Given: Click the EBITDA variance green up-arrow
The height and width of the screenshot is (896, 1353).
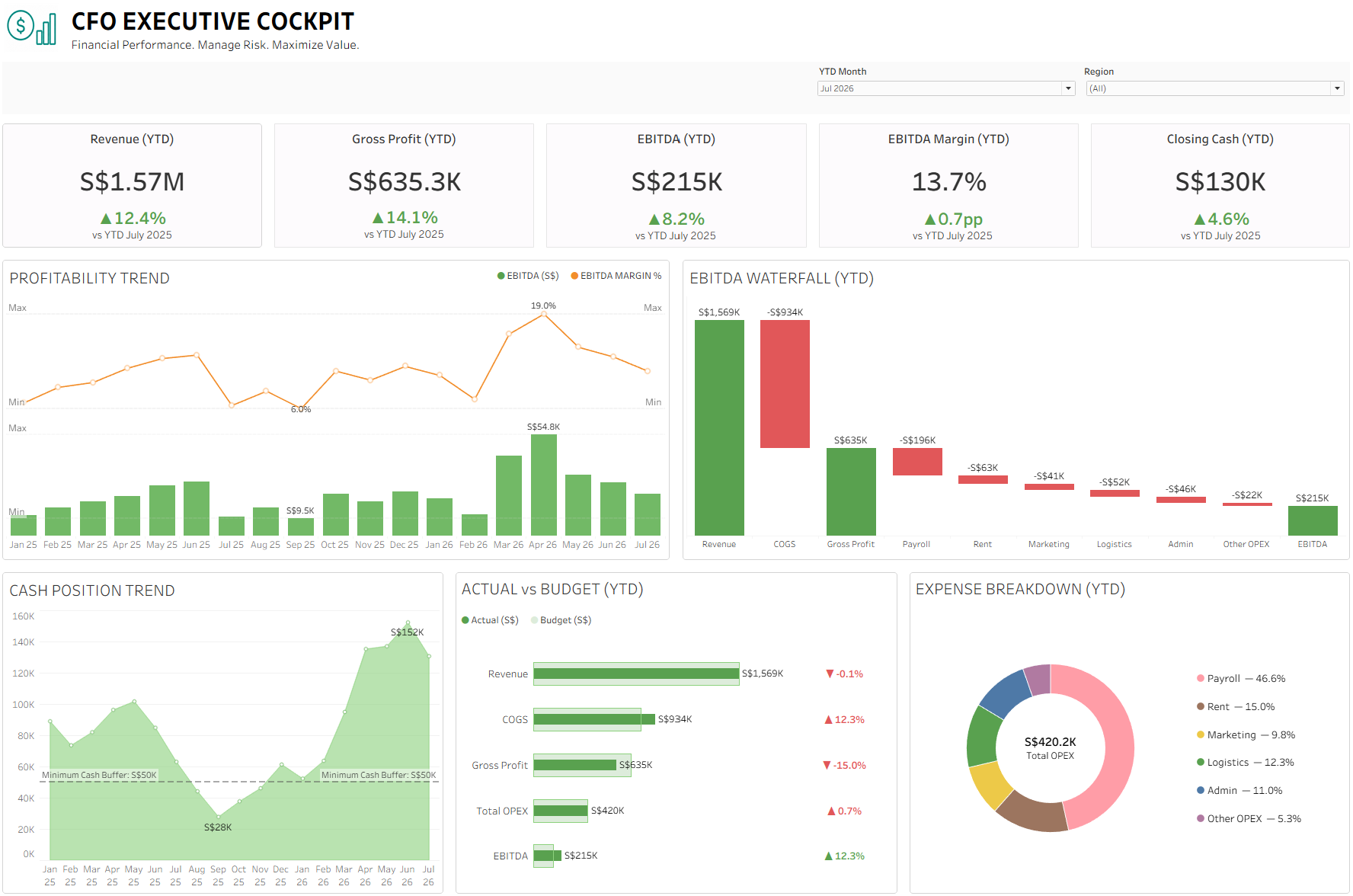Looking at the screenshot, I should pos(828,856).
